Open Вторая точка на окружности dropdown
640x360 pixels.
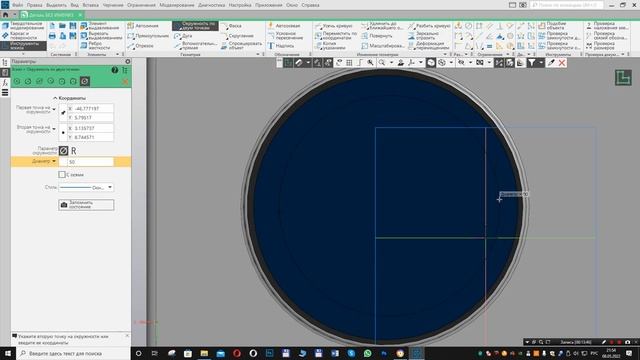(54, 129)
